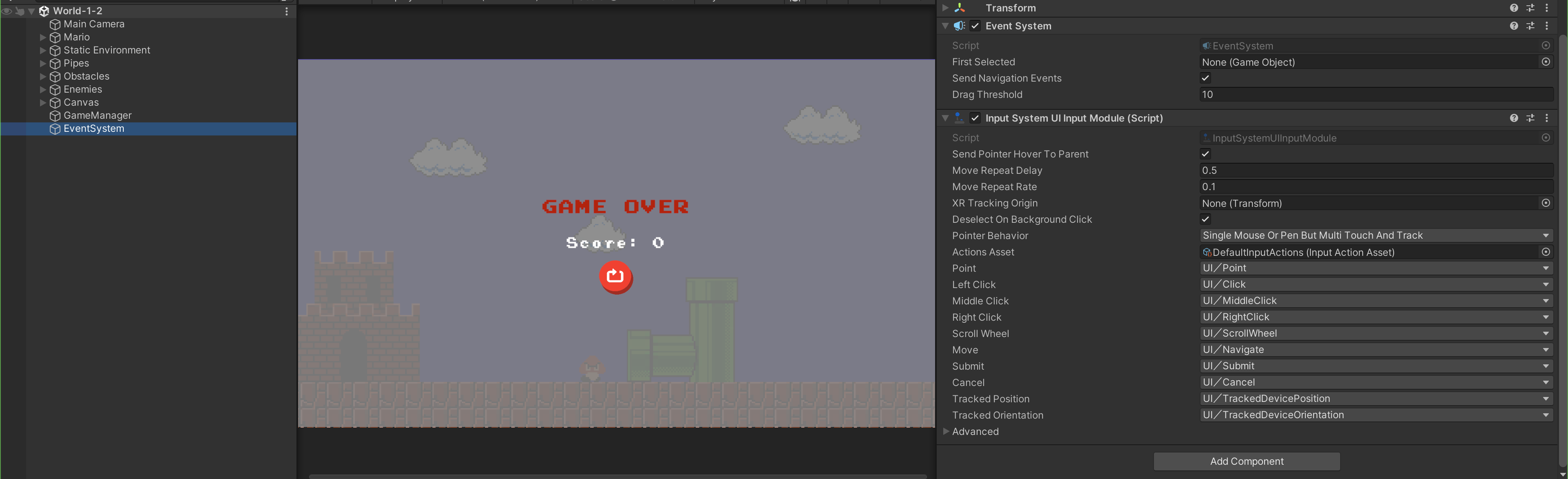The height and width of the screenshot is (479, 1568).
Task: Edit the Move Repeat Delay field
Action: pyautogui.click(x=1376, y=171)
